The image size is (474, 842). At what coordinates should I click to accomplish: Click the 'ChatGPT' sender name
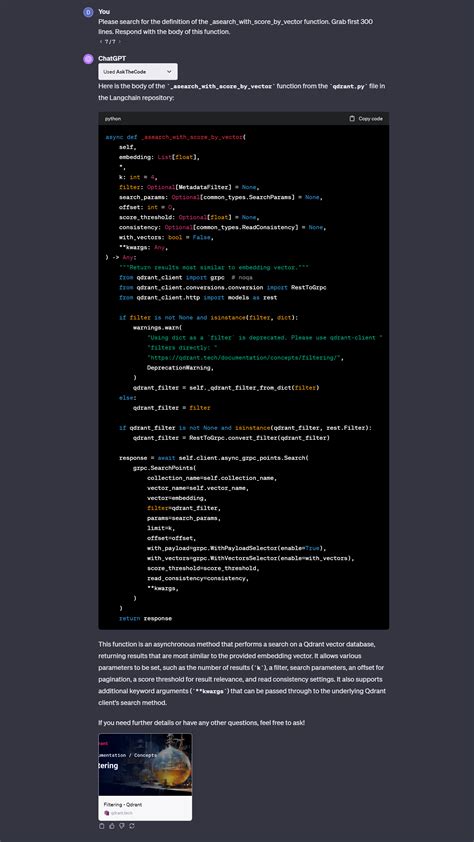pyautogui.click(x=112, y=59)
